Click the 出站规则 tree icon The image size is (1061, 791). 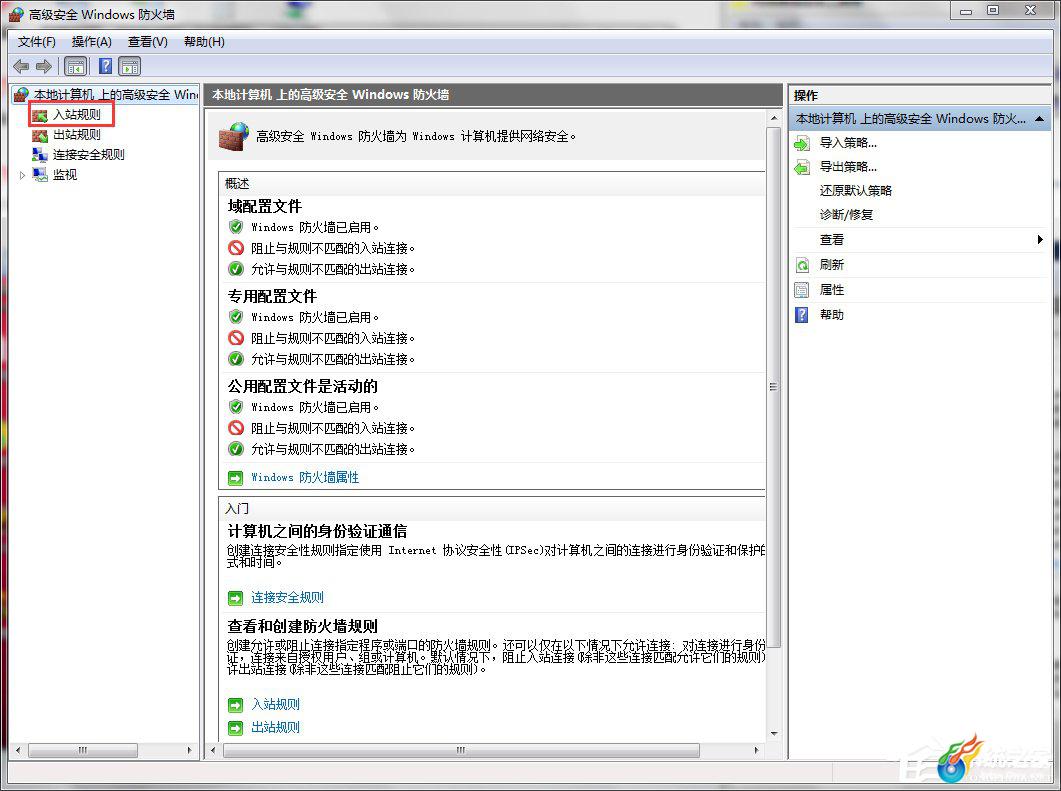(x=40, y=135)
